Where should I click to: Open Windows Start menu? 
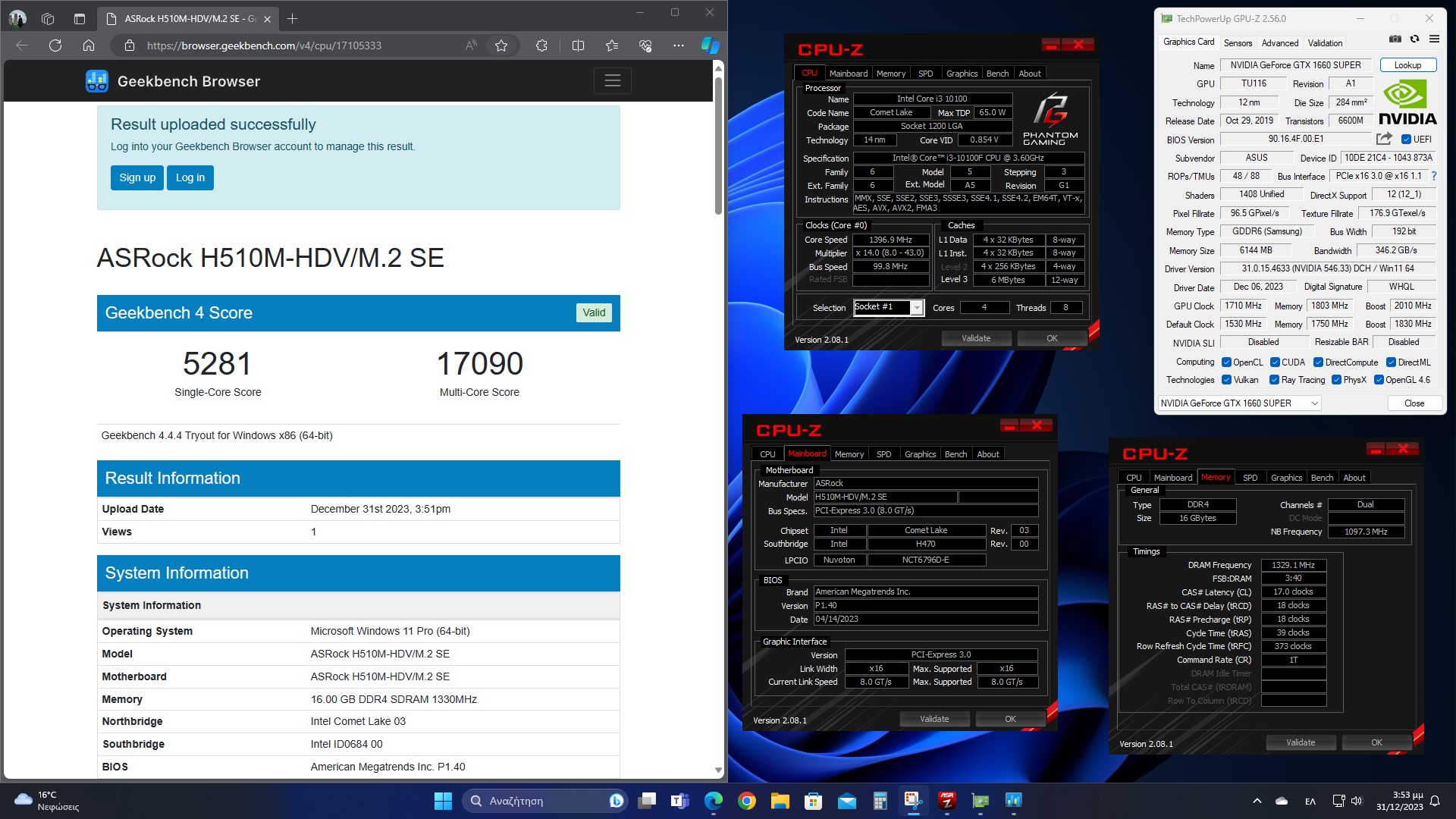click(443, 801)
